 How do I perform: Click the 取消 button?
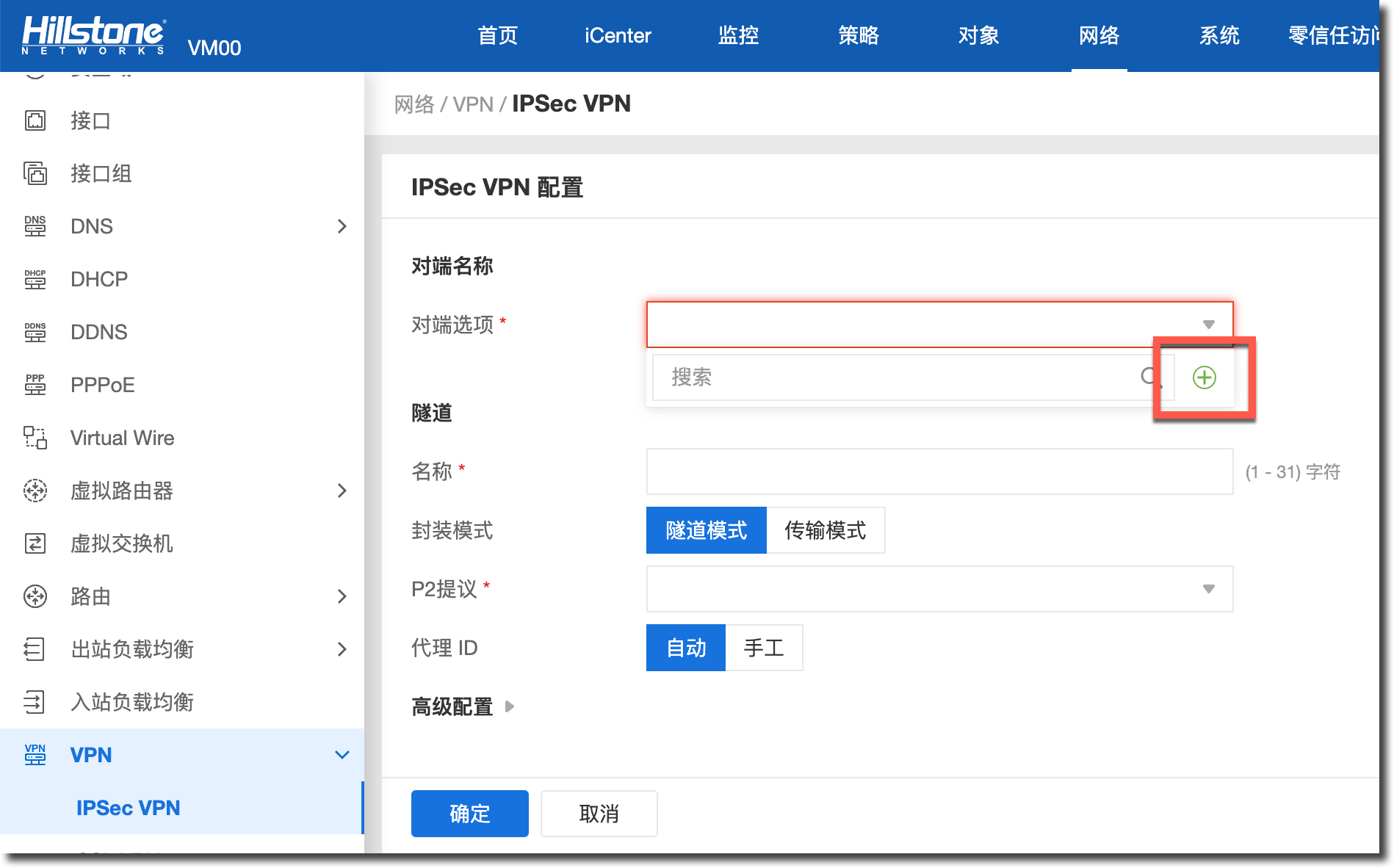[x=599, y=814]
